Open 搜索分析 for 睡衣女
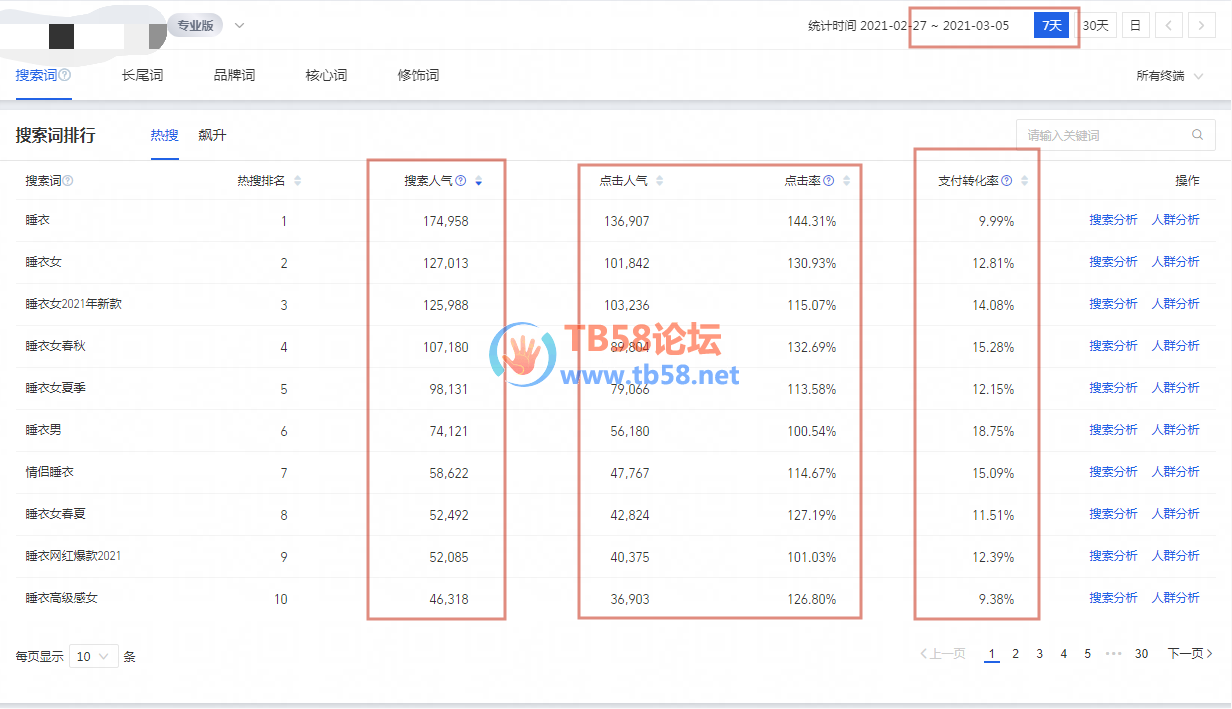 coord(1113,262)
